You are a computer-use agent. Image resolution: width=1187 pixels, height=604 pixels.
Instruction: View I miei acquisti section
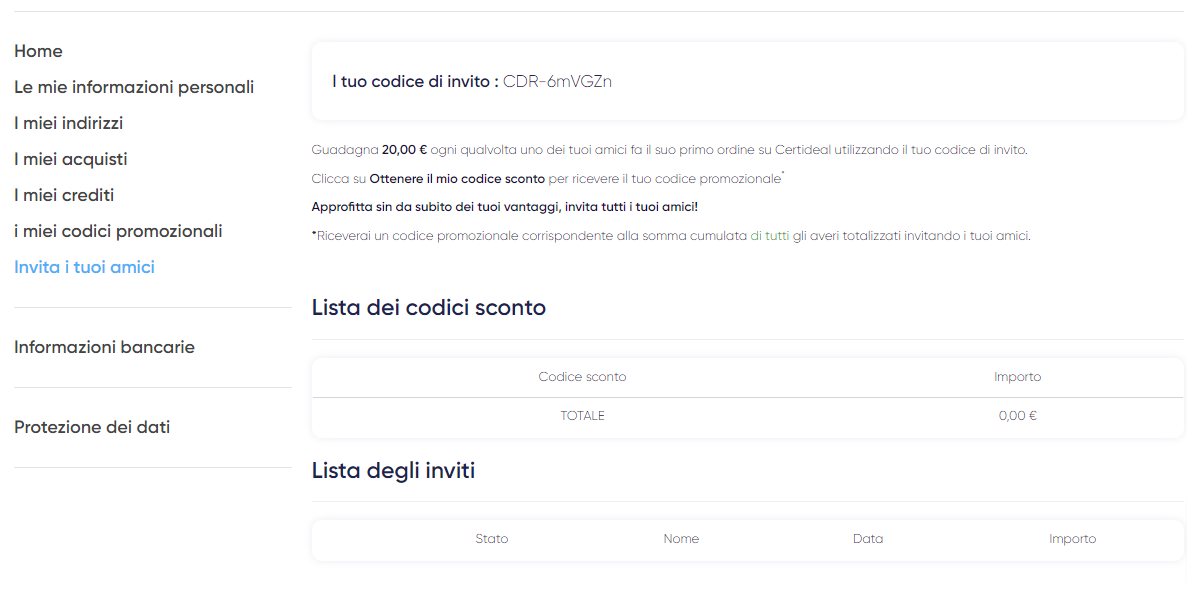70,160
